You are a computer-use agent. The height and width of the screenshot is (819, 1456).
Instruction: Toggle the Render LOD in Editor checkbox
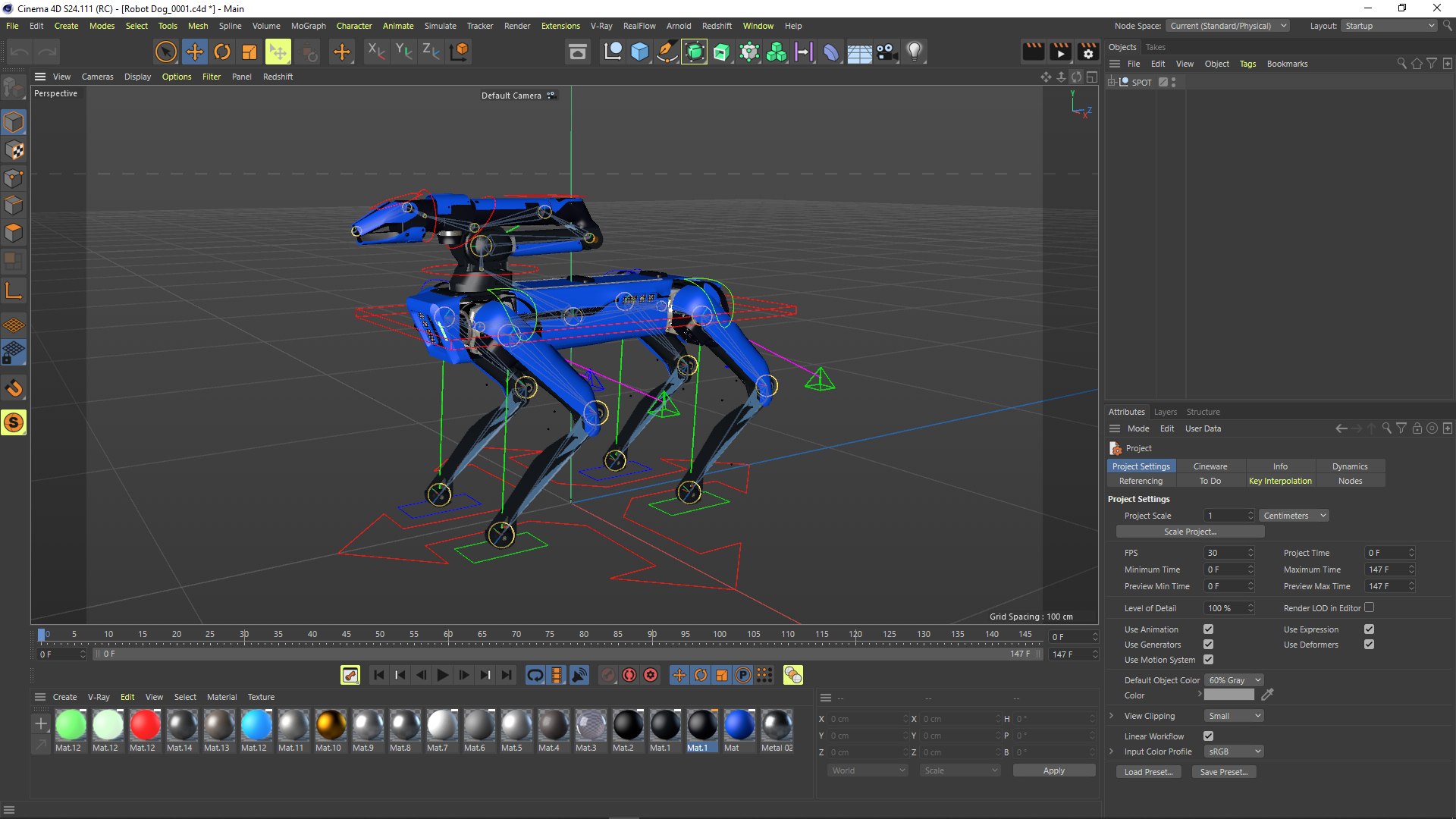click(x=1369, y=607)
